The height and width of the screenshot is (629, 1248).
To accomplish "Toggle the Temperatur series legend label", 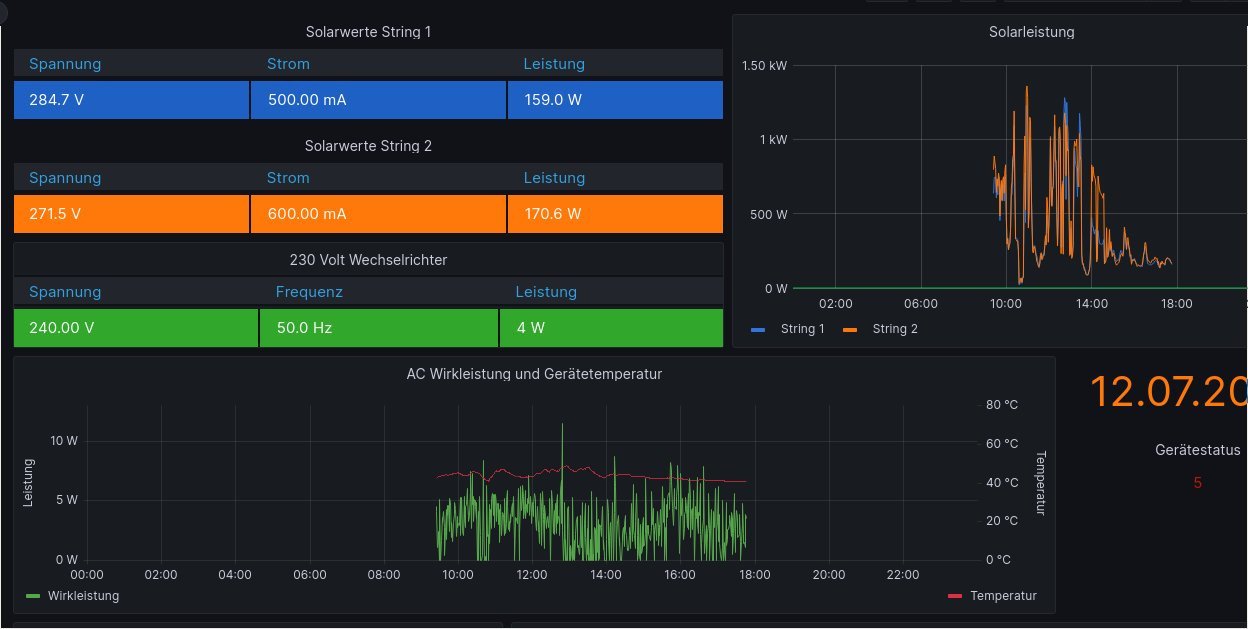I will (1003, 596).
